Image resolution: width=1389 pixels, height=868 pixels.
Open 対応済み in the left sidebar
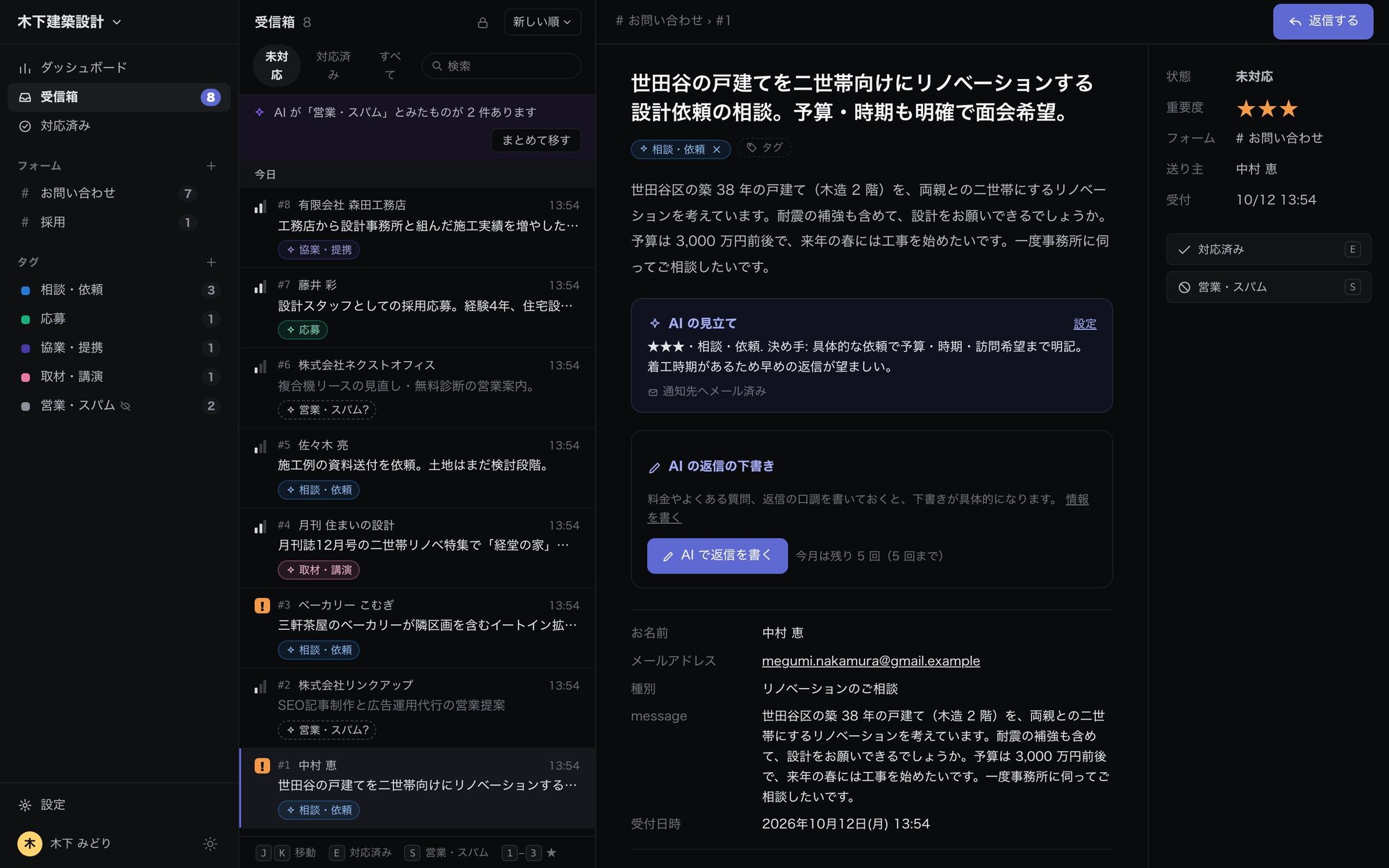[x=119, y=126]
